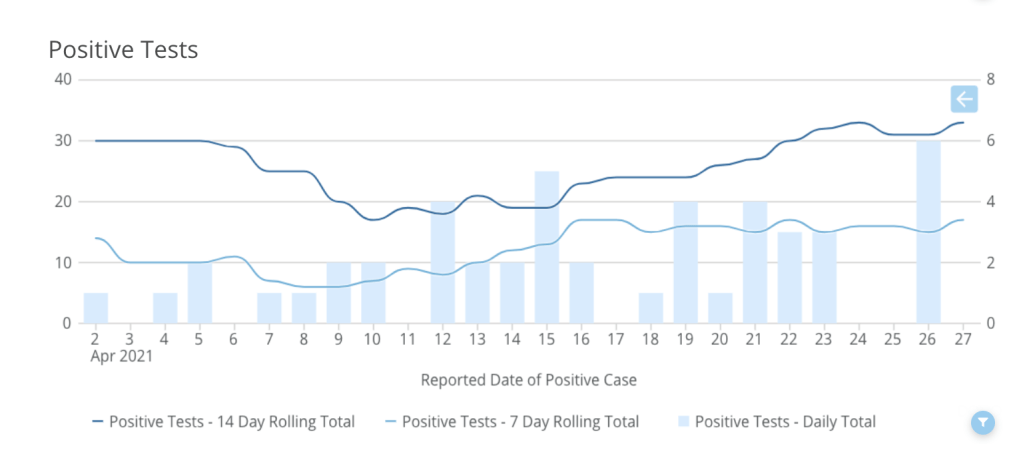Click the Reported Date of Positive Case label
This screenshot has height=474, width=1023.
tap(528, 380)
